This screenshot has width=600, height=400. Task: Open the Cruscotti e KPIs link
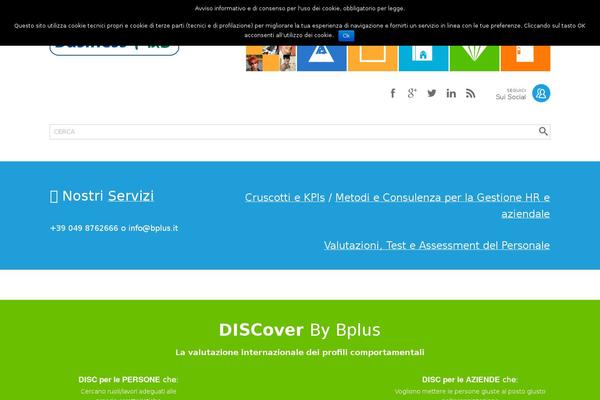[x=285, y=198]
